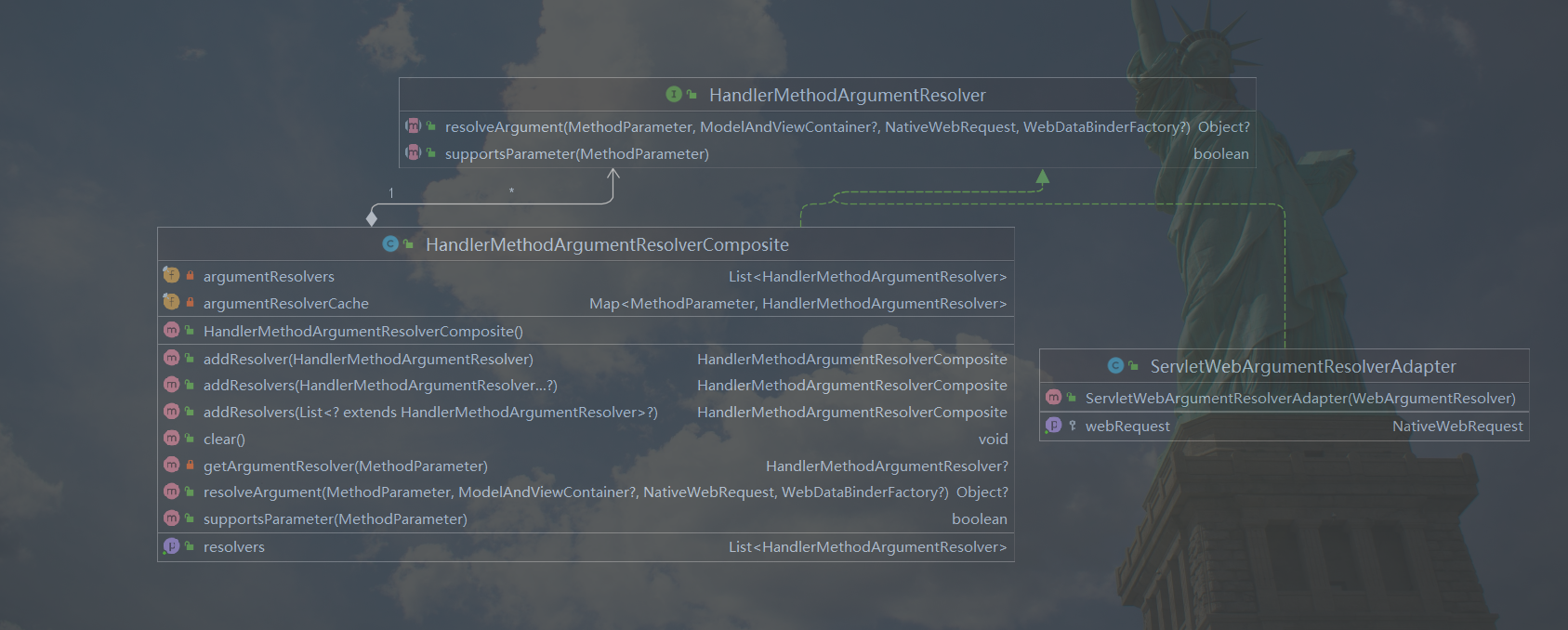Image resolution: width=1568 pixels, height=630 pixels.
Task: Click the abstract method icon beside supportsParameter in interface
Action: click(413, 153)
